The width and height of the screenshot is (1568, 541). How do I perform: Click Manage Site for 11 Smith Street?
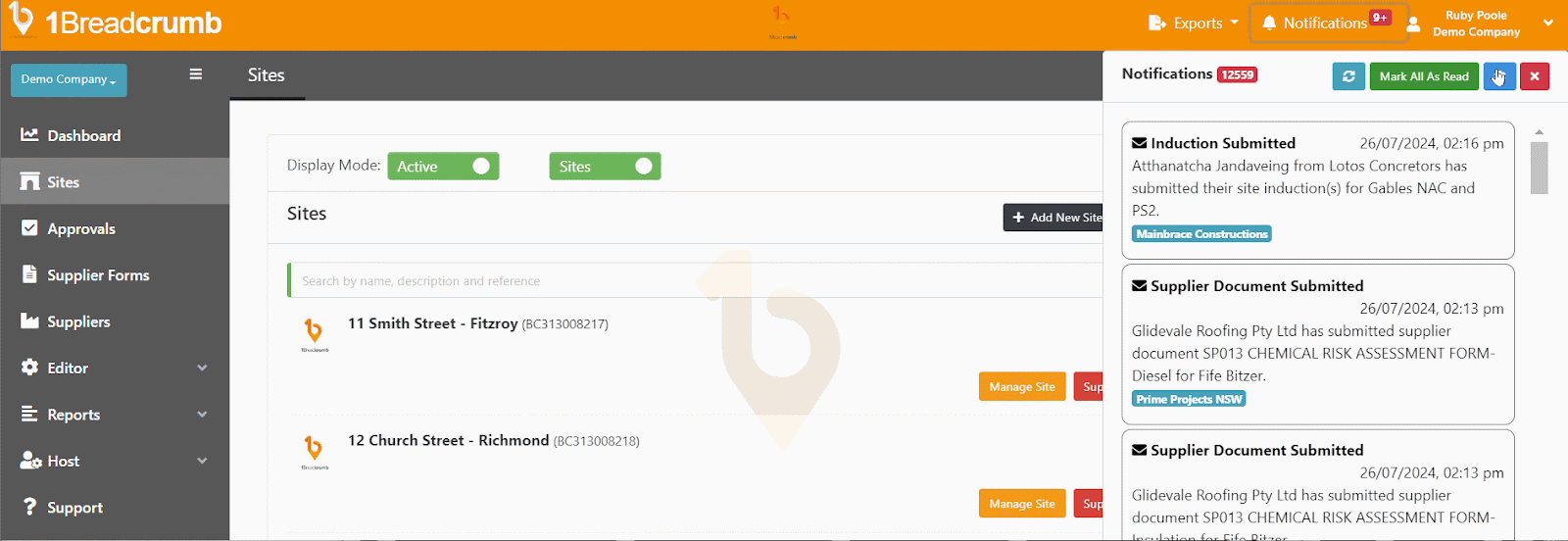click(1022, 387)
